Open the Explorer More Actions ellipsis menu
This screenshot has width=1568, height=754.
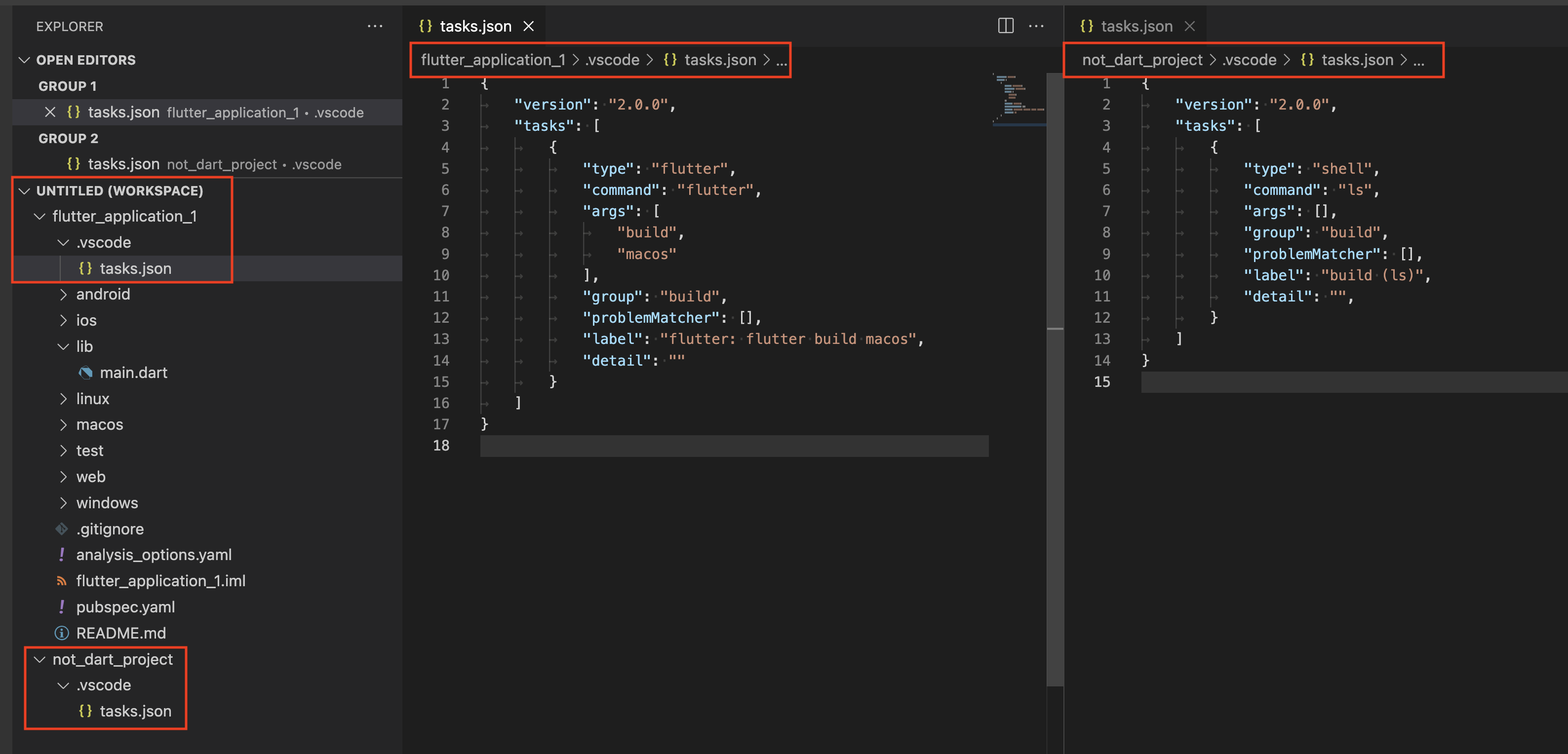[x=375, y=26]
